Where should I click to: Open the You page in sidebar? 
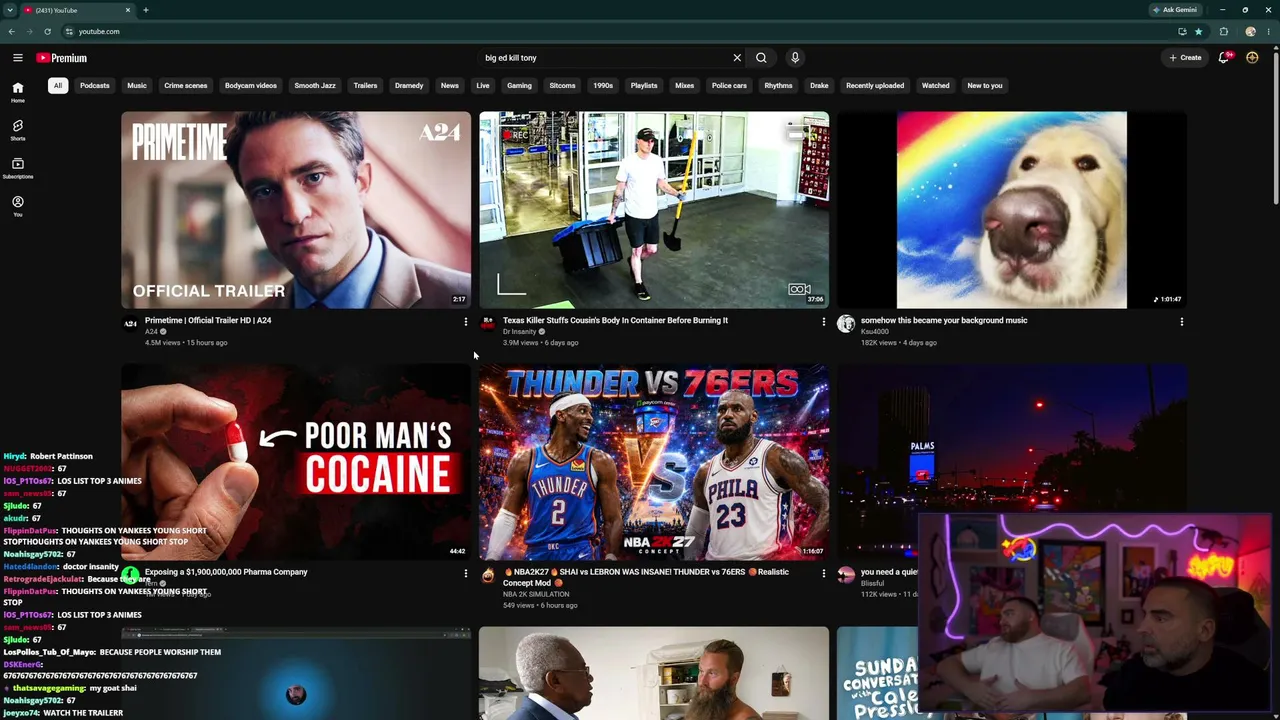(x=18, y=206)
